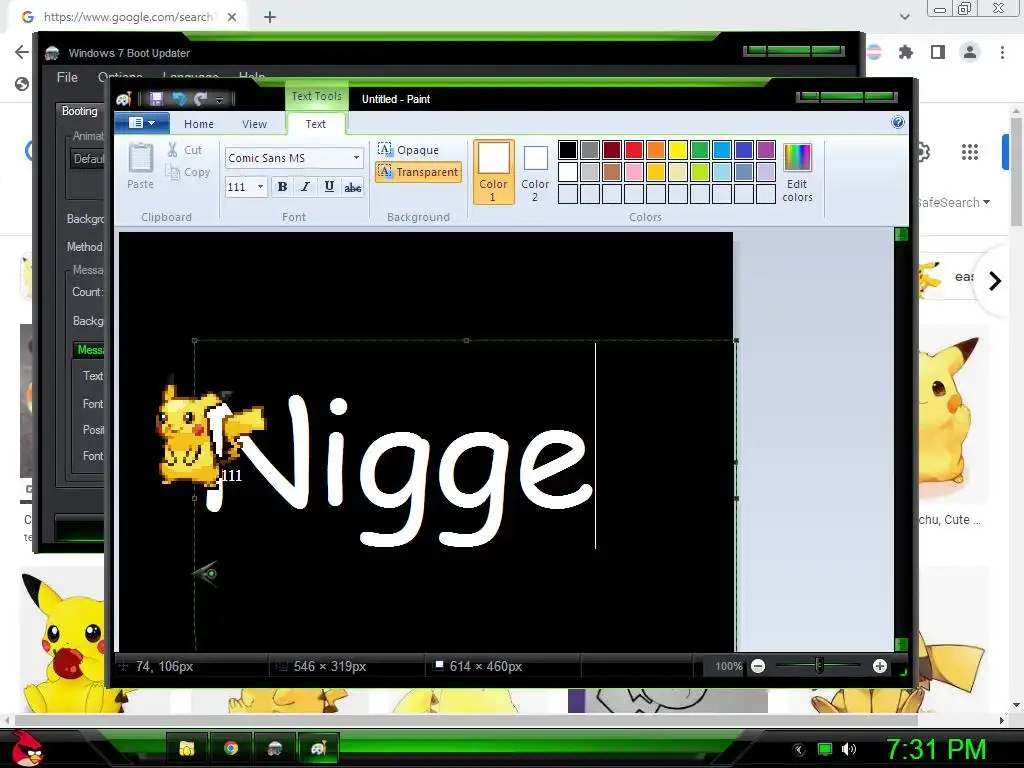Viewport: 1024px width, 768px height.
Task: Pick the green color swatch
Action: tap(700, 150)
